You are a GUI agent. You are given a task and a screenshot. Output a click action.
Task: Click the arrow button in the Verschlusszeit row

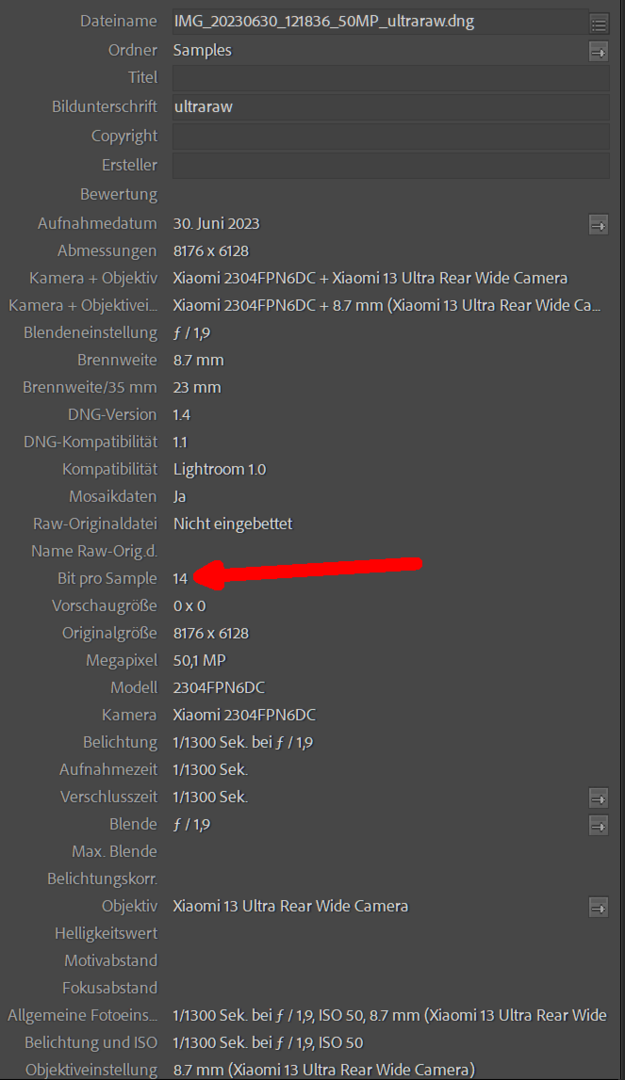pos(598,798)
